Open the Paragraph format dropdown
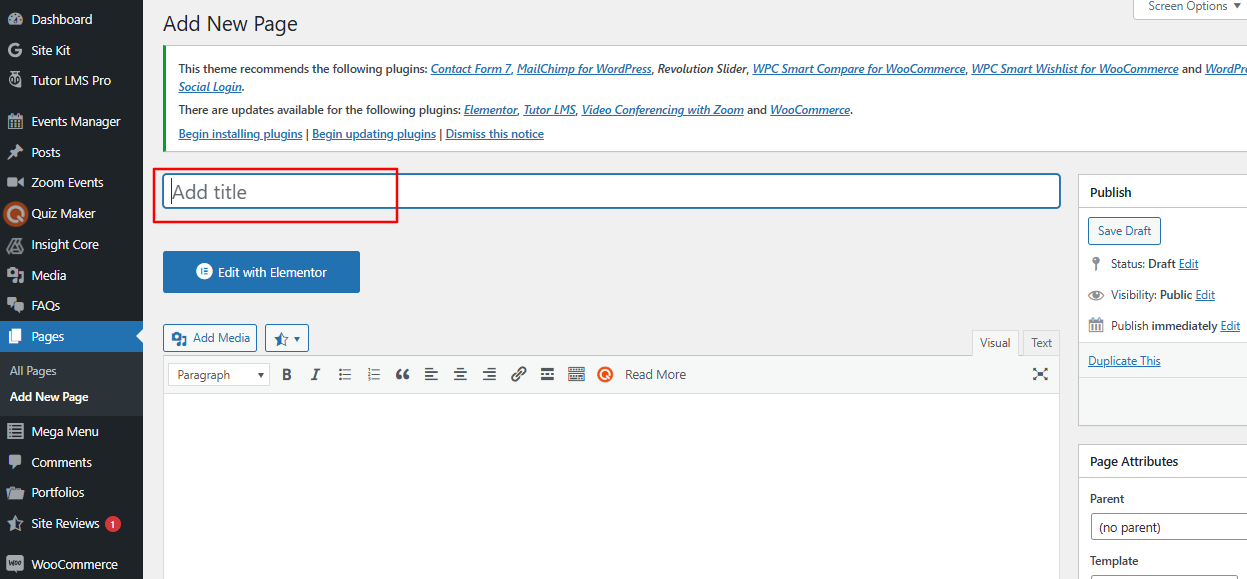This screenshot has height=579, width=1247. pyautogui.click(x=219, y=375)
